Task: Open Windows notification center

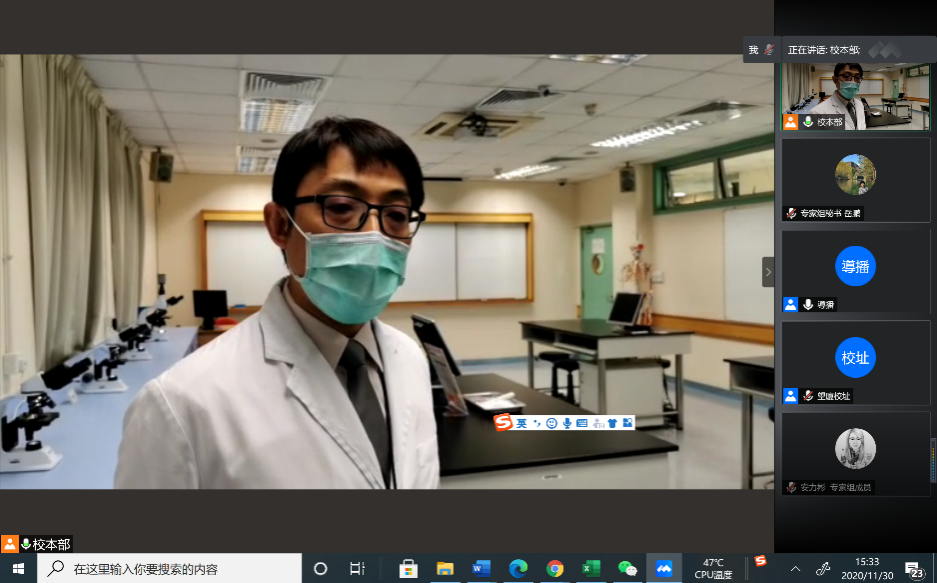Action: point(914,569)
